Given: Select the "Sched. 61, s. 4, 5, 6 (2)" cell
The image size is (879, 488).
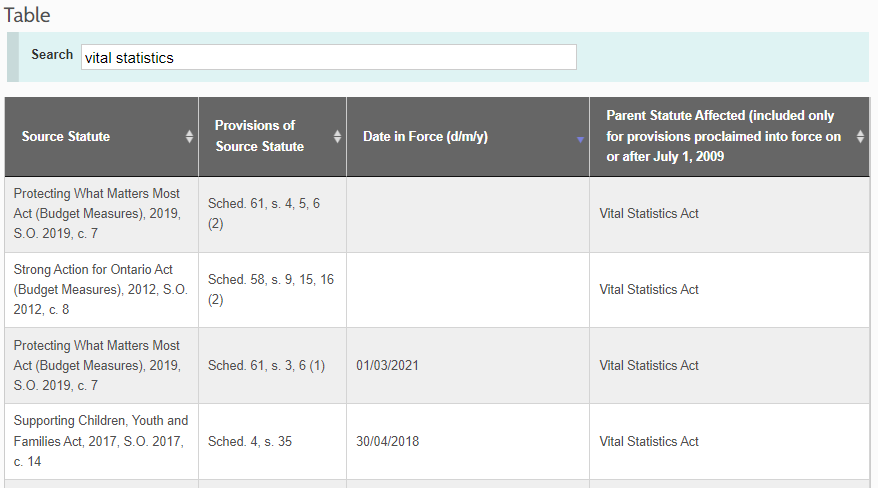Looking at the screenshot, I should point(271,214).
